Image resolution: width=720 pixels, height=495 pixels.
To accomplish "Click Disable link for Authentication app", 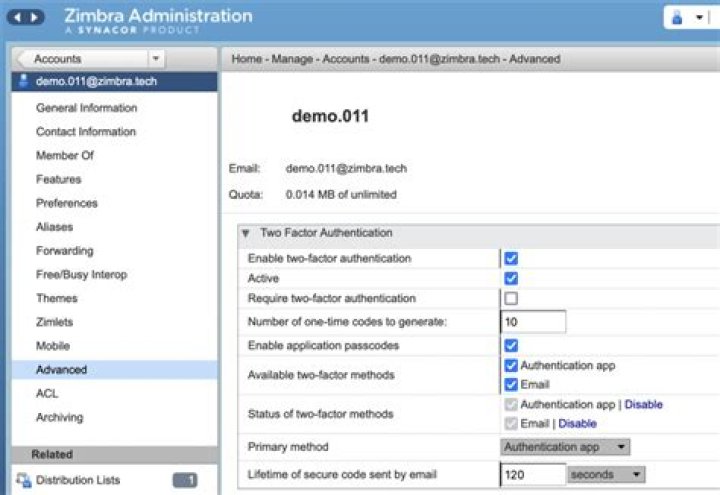I will [x=643, y=405].
